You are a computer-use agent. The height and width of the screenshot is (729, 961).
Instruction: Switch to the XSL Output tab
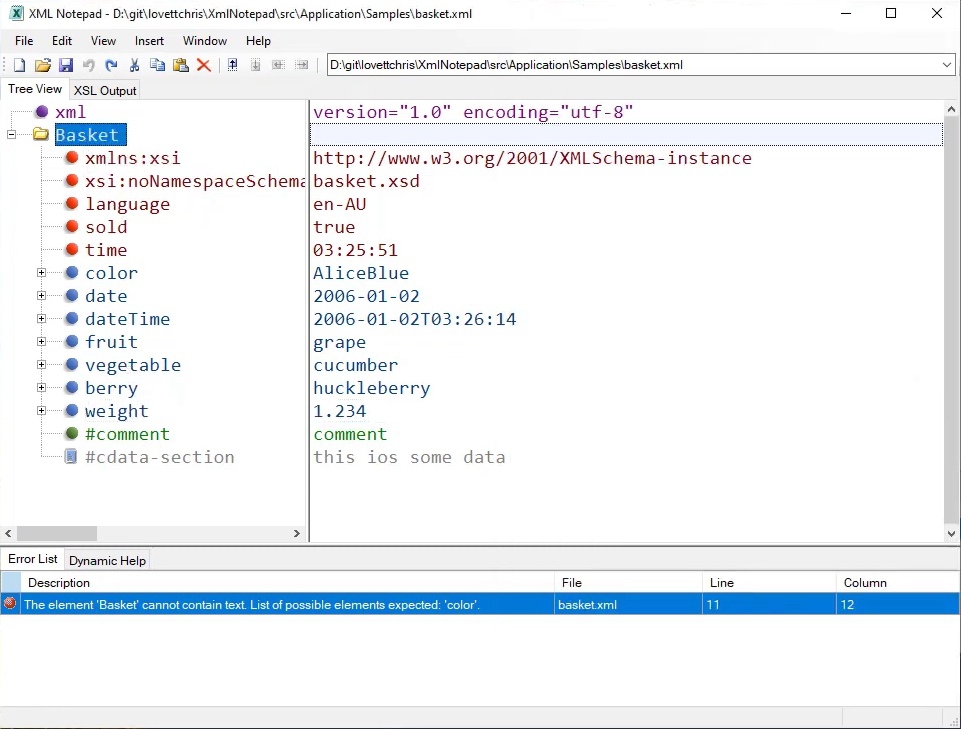coord(105,90)
